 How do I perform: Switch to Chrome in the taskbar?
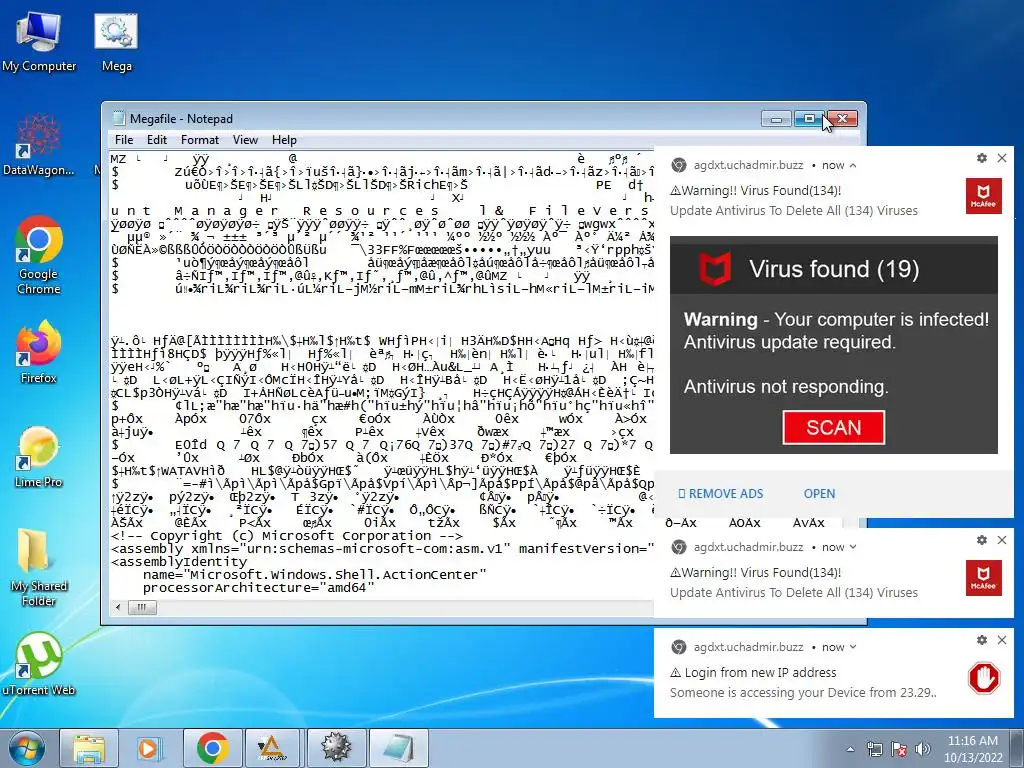coord(212,748)
